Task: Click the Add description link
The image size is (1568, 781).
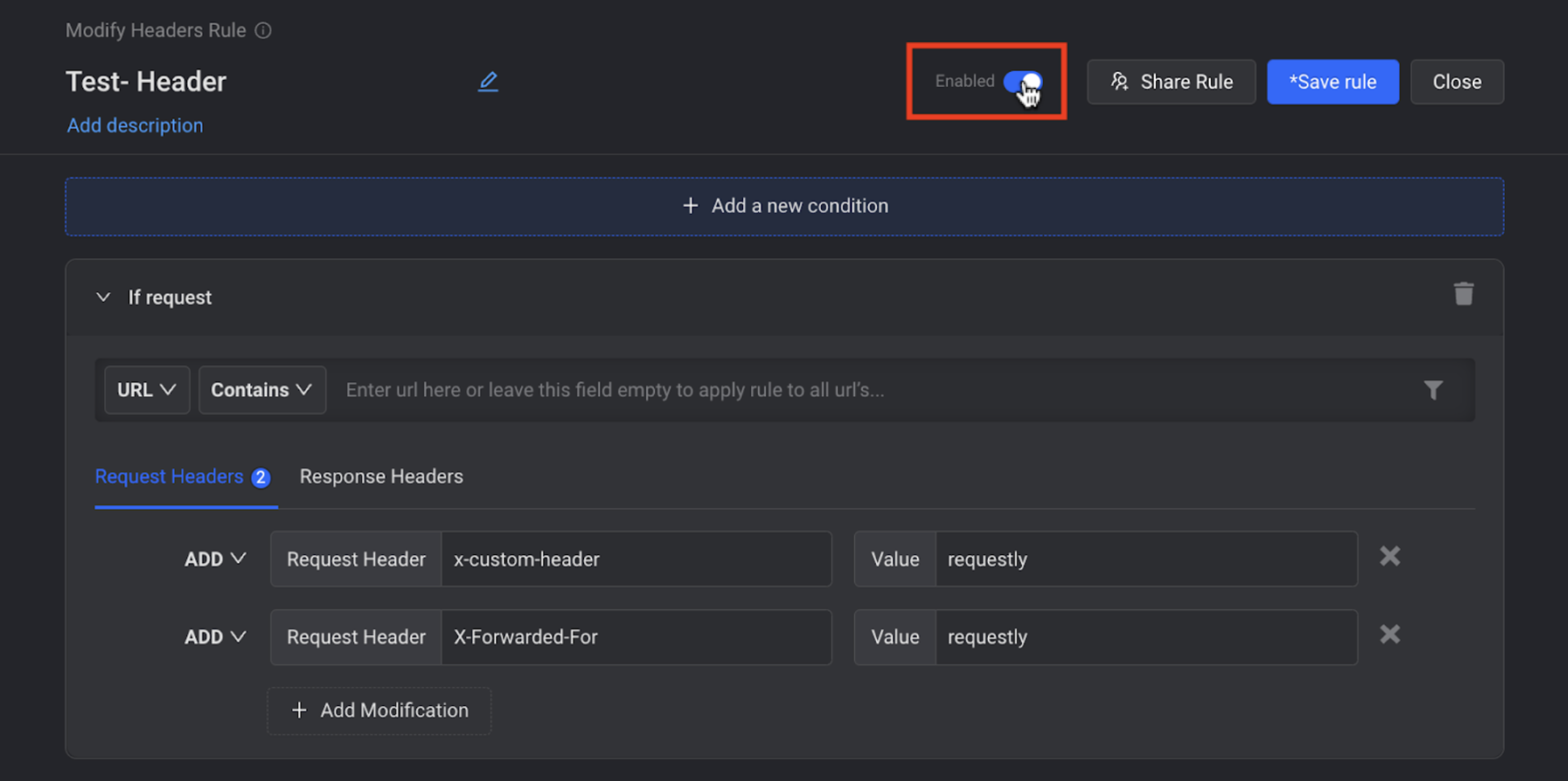Action: click(135, 126)
